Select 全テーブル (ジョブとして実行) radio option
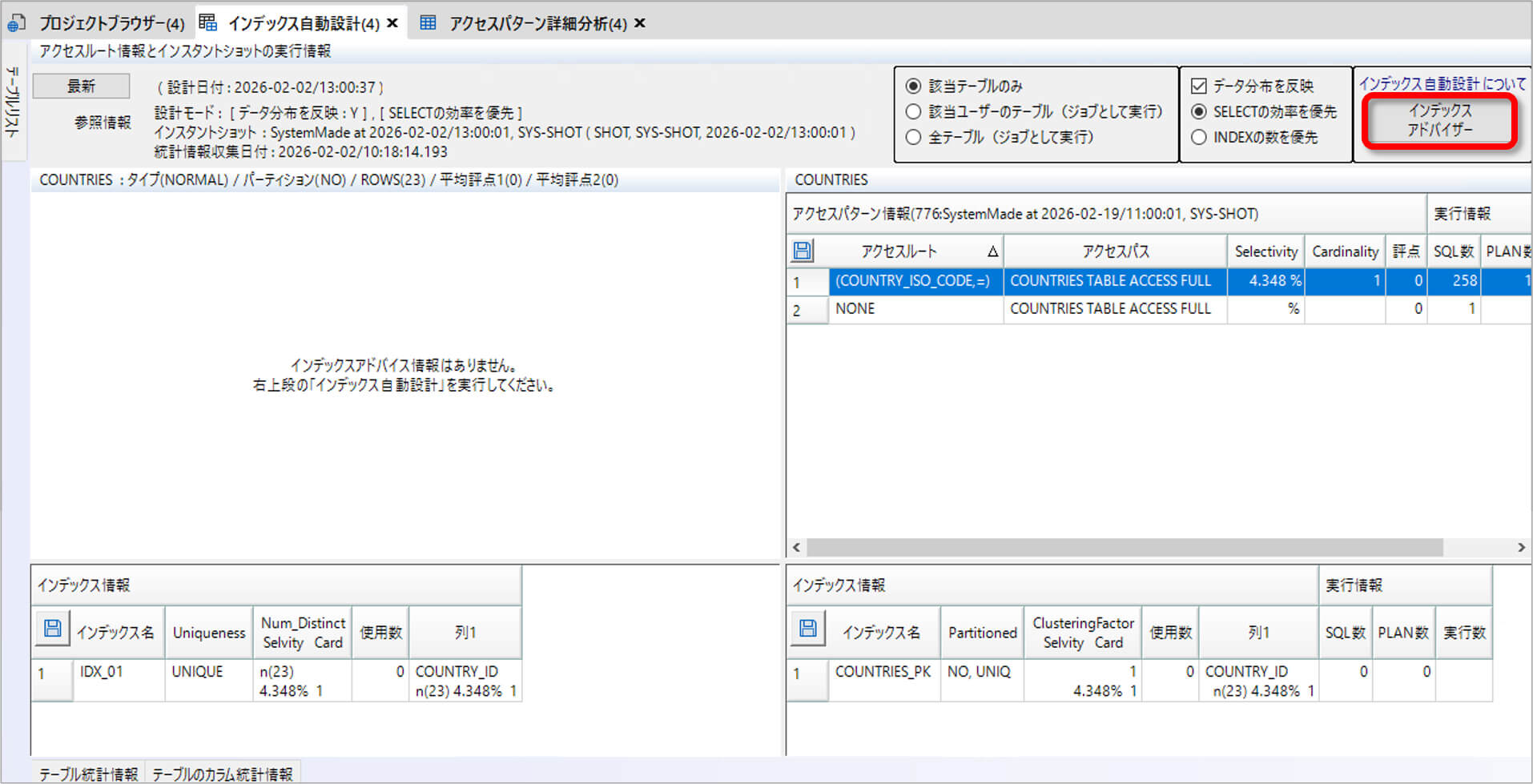Image resolution: width=1533 pixels, height=784 pixels. point(913,137)
